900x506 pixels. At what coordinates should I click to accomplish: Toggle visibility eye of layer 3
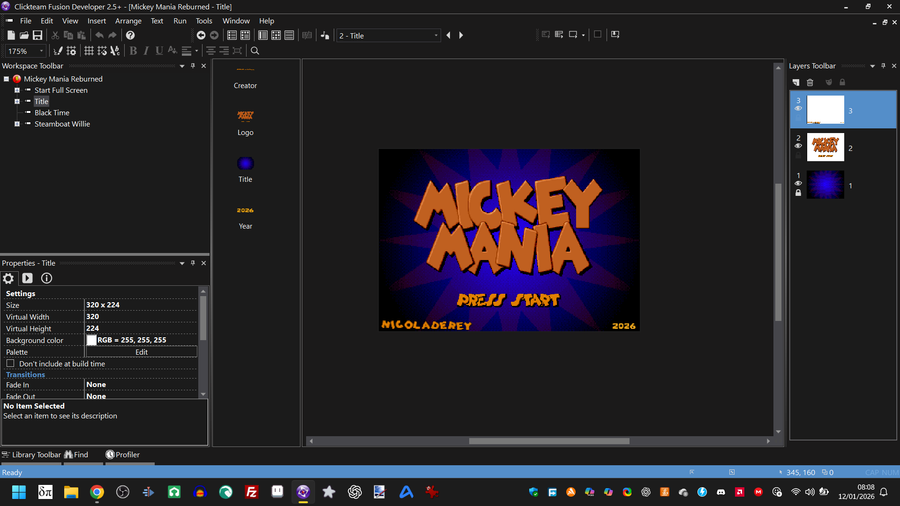[798, 108]
